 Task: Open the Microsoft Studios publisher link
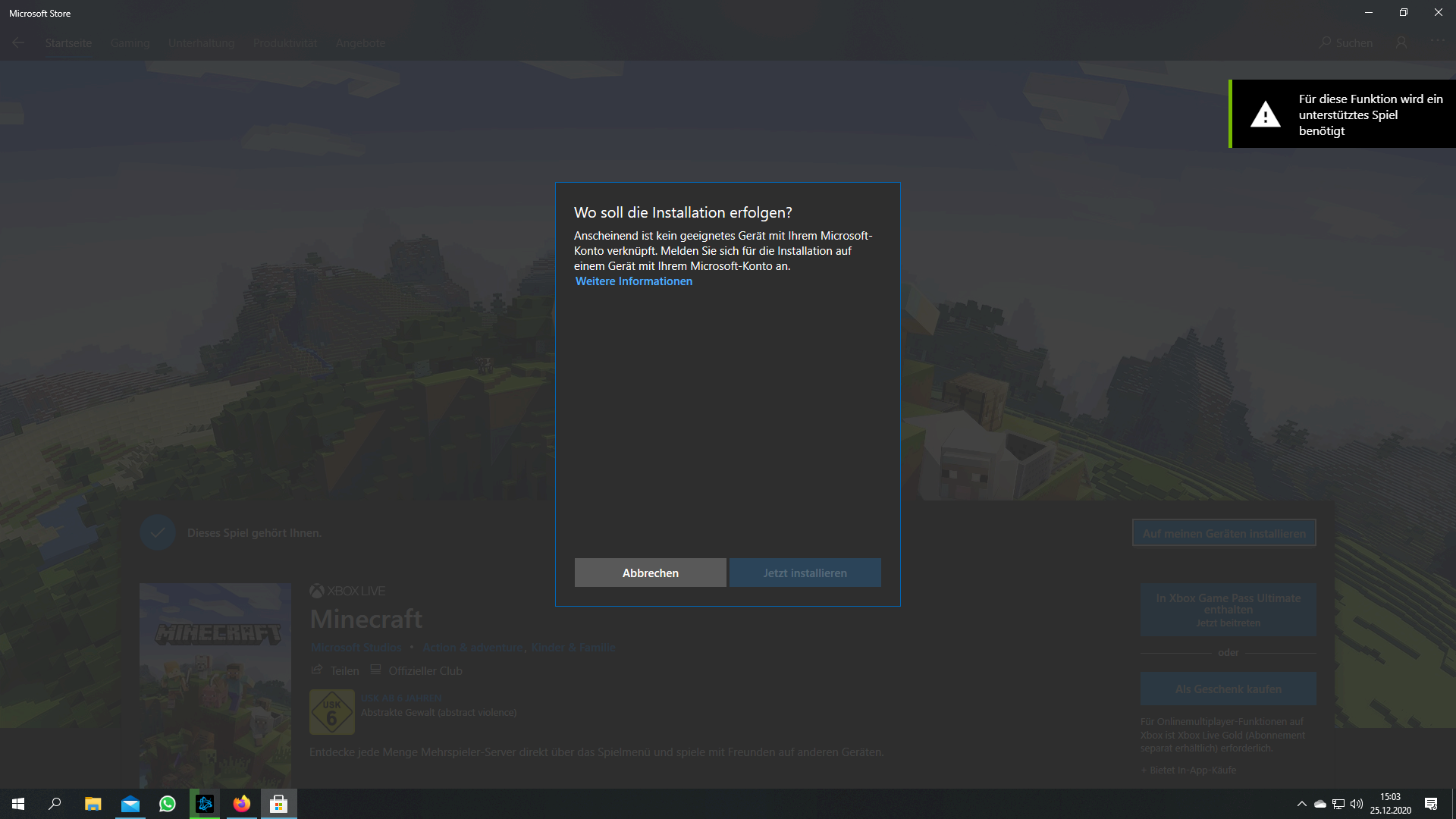[356, 648]
